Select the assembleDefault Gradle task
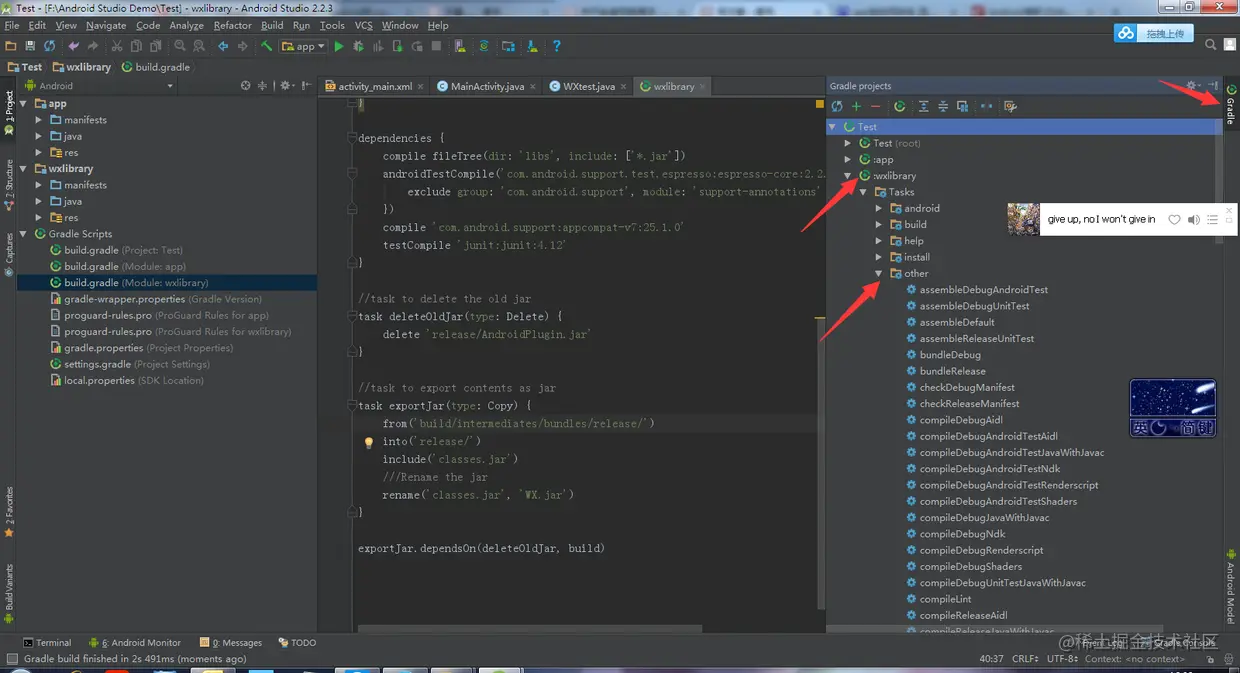The image size is (1240, 673). click(957, 322)
